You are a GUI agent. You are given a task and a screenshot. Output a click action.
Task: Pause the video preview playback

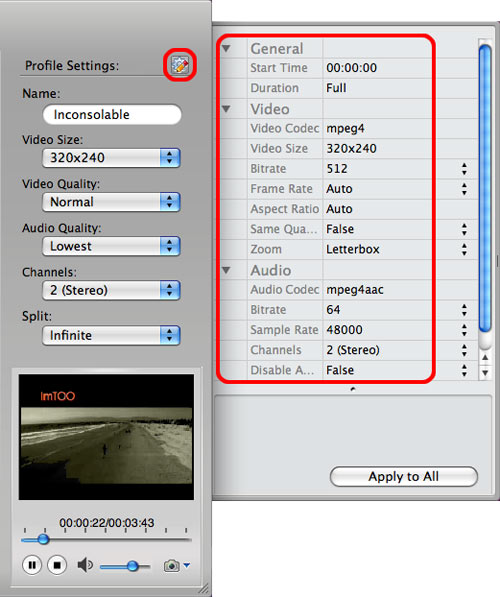[32, 565]
